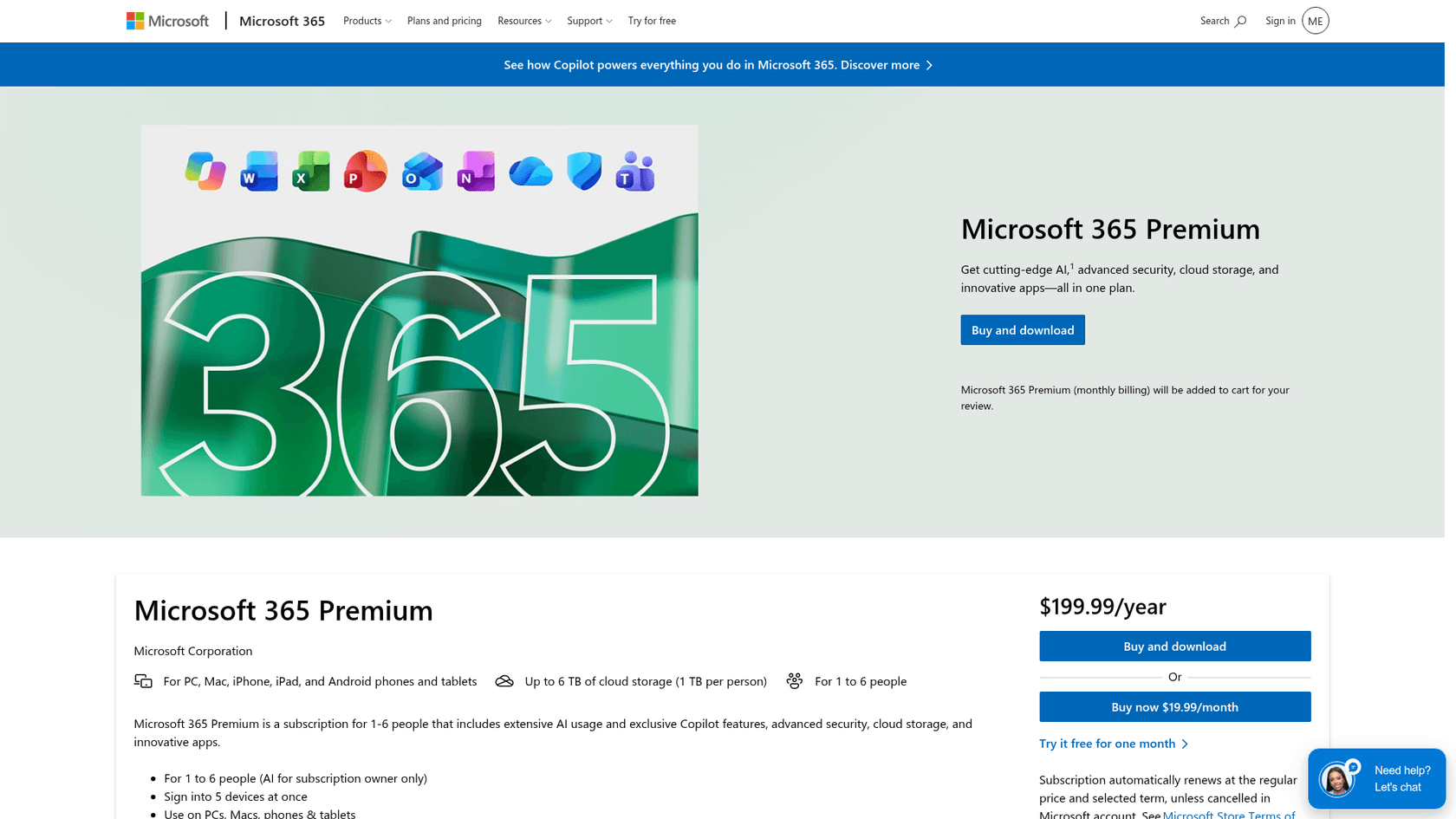Click the Outlook app icon
Screen dimensions: 1456x819
coord(422,172)
